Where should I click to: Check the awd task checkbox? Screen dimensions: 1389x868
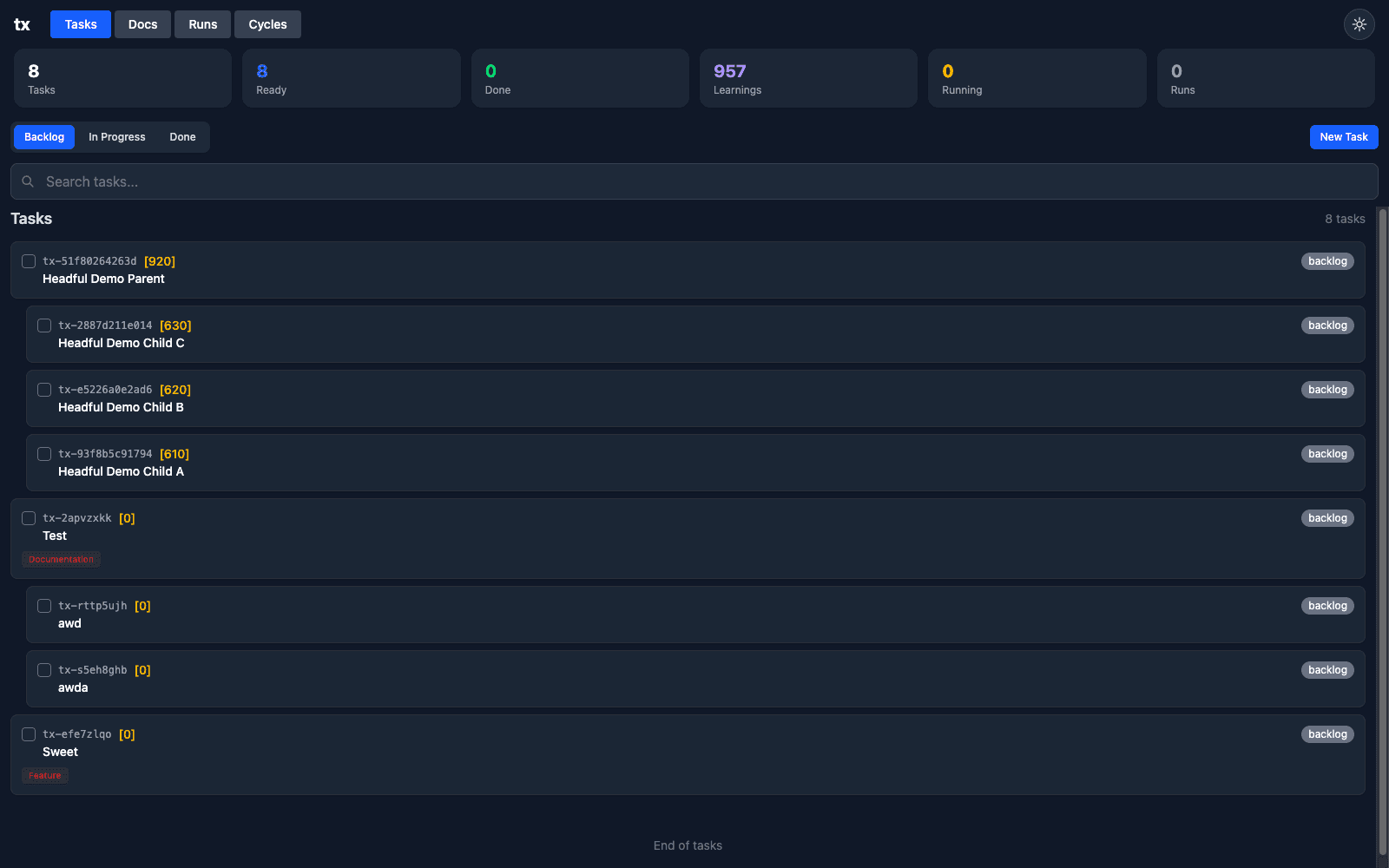(x=44, y=606)
